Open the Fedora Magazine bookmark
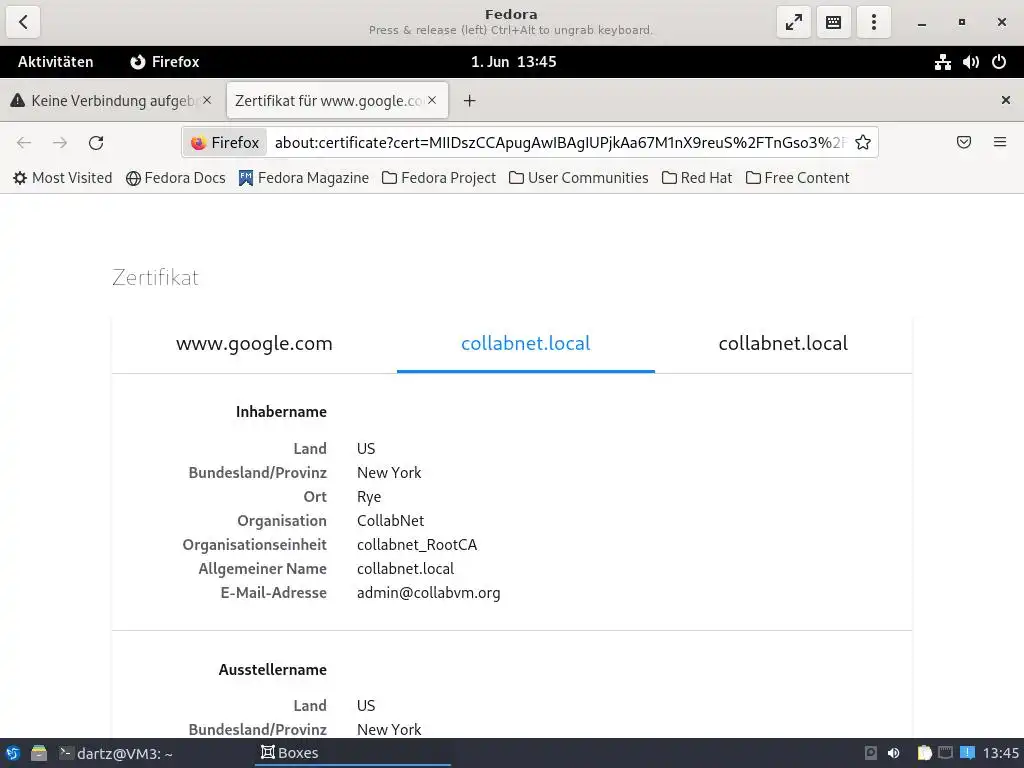Viewport: 1024px width, 768px height. (x=304, y=178)
